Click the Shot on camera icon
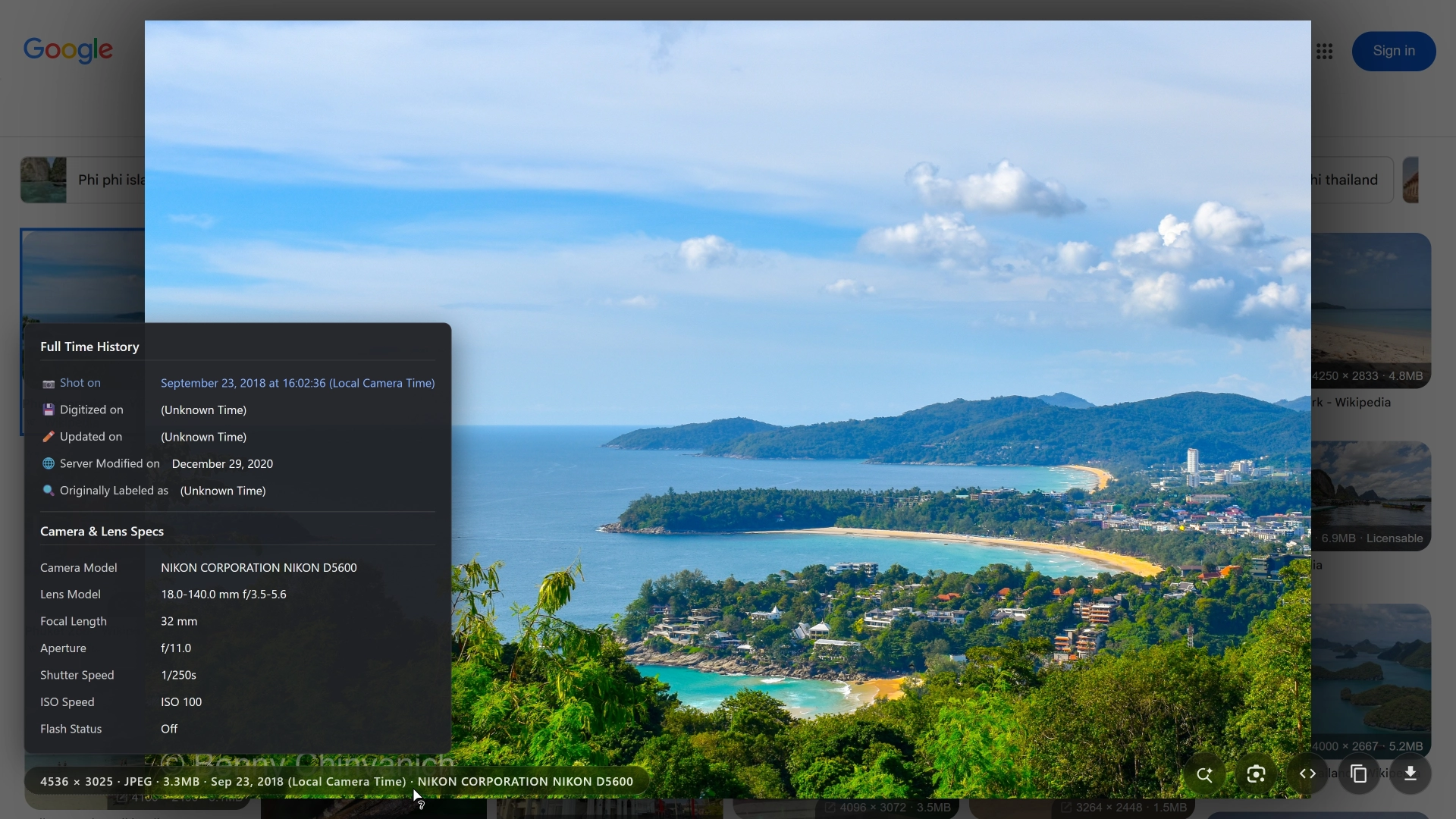Image resolution: width=1456 pixels, height=819 pixels. [x=49, y=384]
